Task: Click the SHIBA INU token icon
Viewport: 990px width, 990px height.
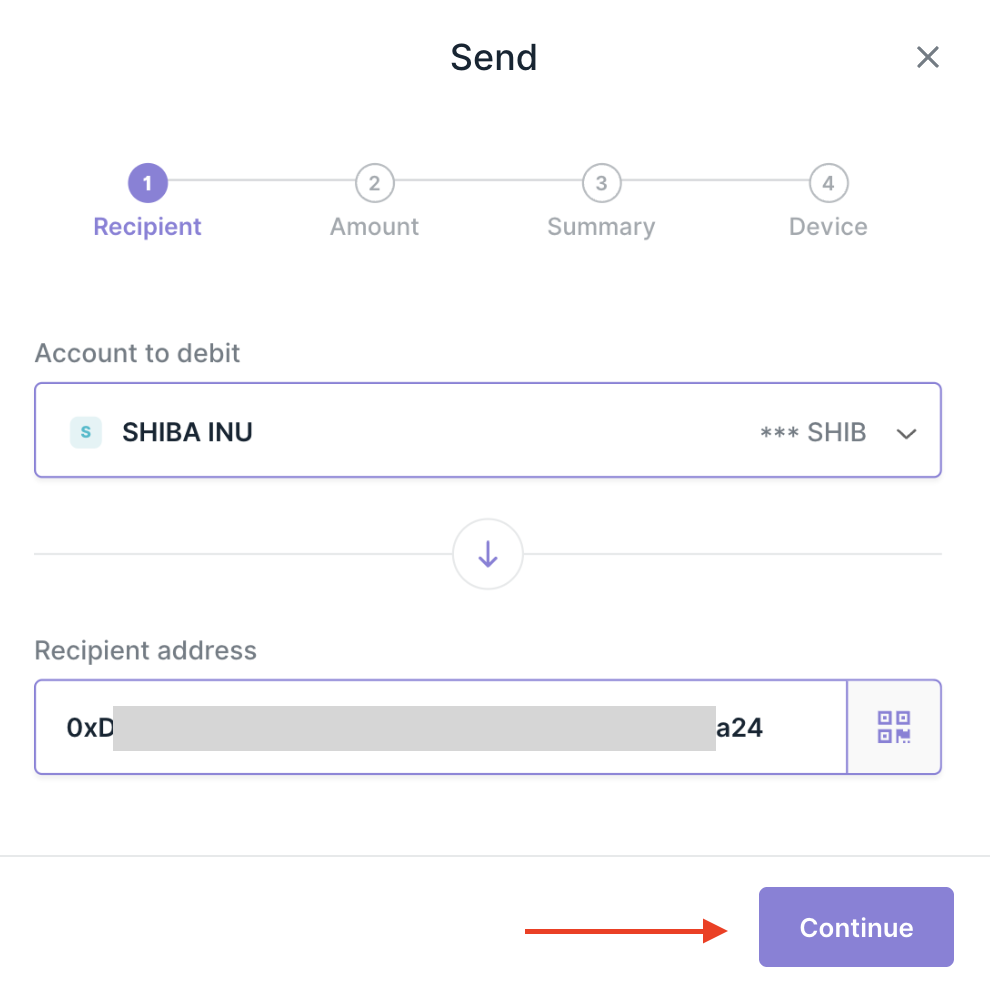Action: tap(86, 432)
